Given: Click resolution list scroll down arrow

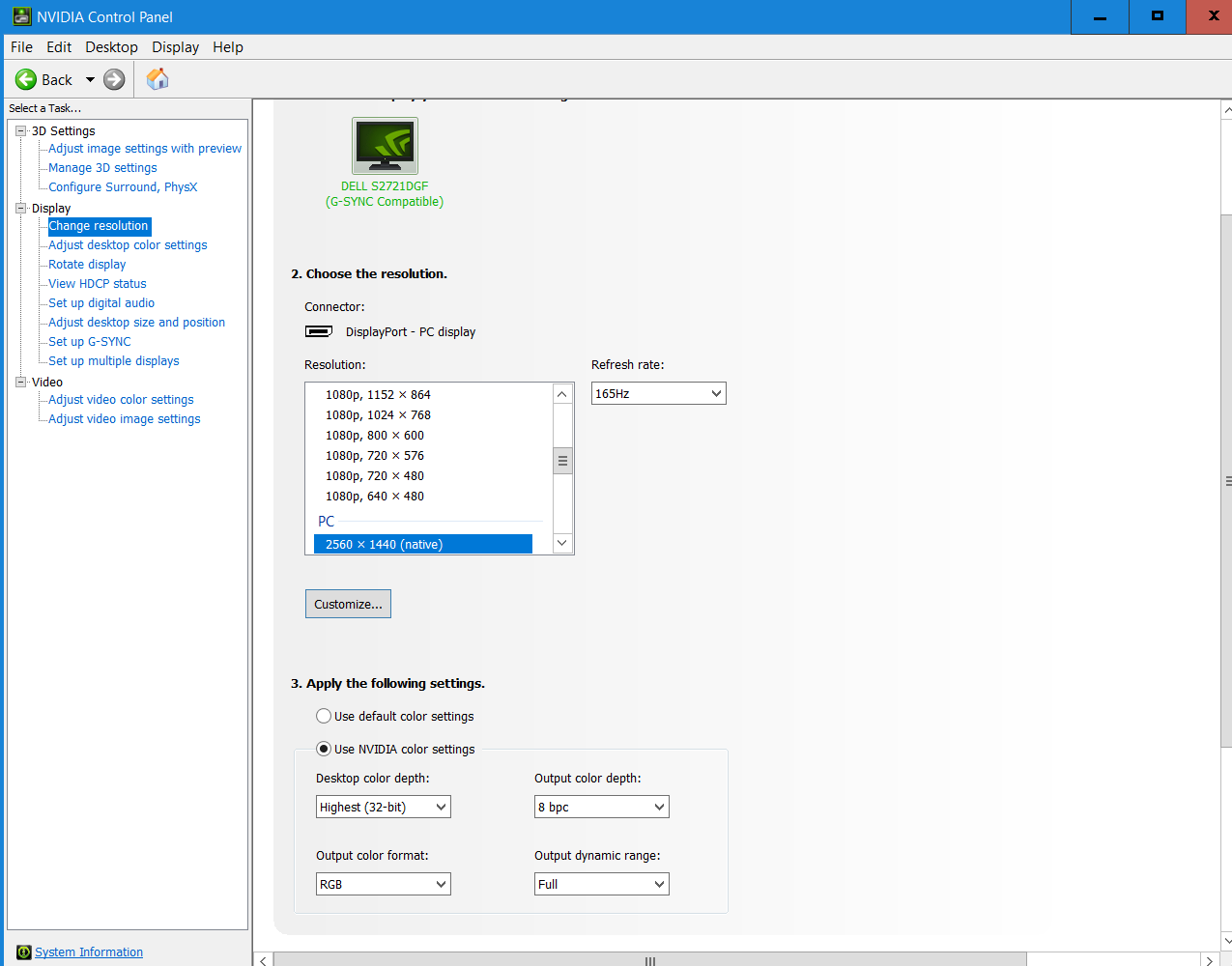Looking at the screenshot, I should [562, 543].
